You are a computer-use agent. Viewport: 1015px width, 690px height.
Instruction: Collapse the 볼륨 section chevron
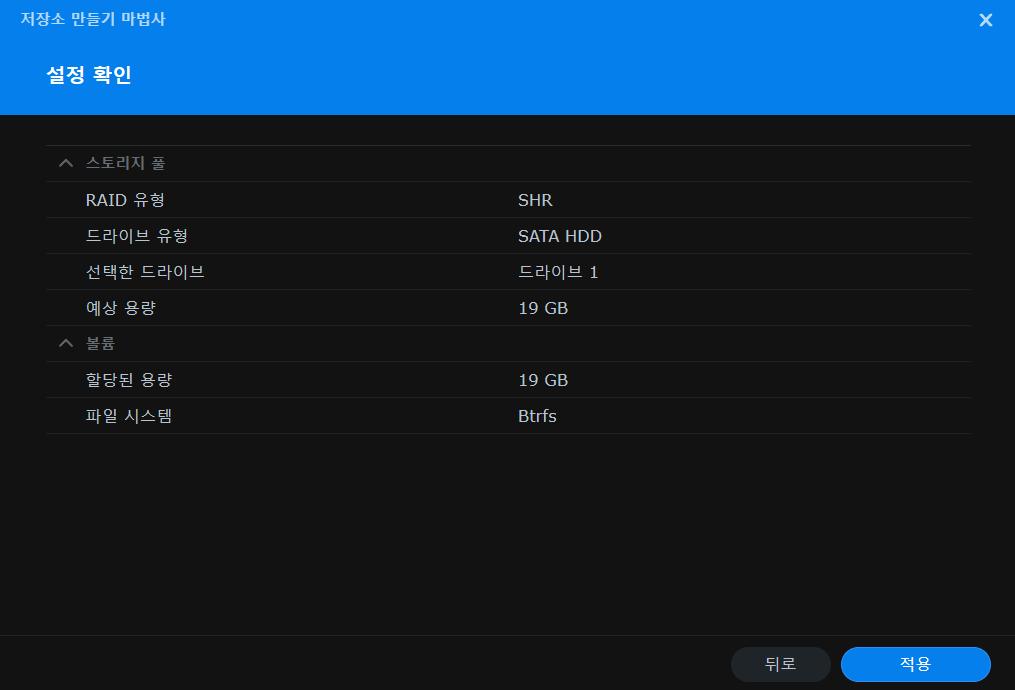[66, 343]
